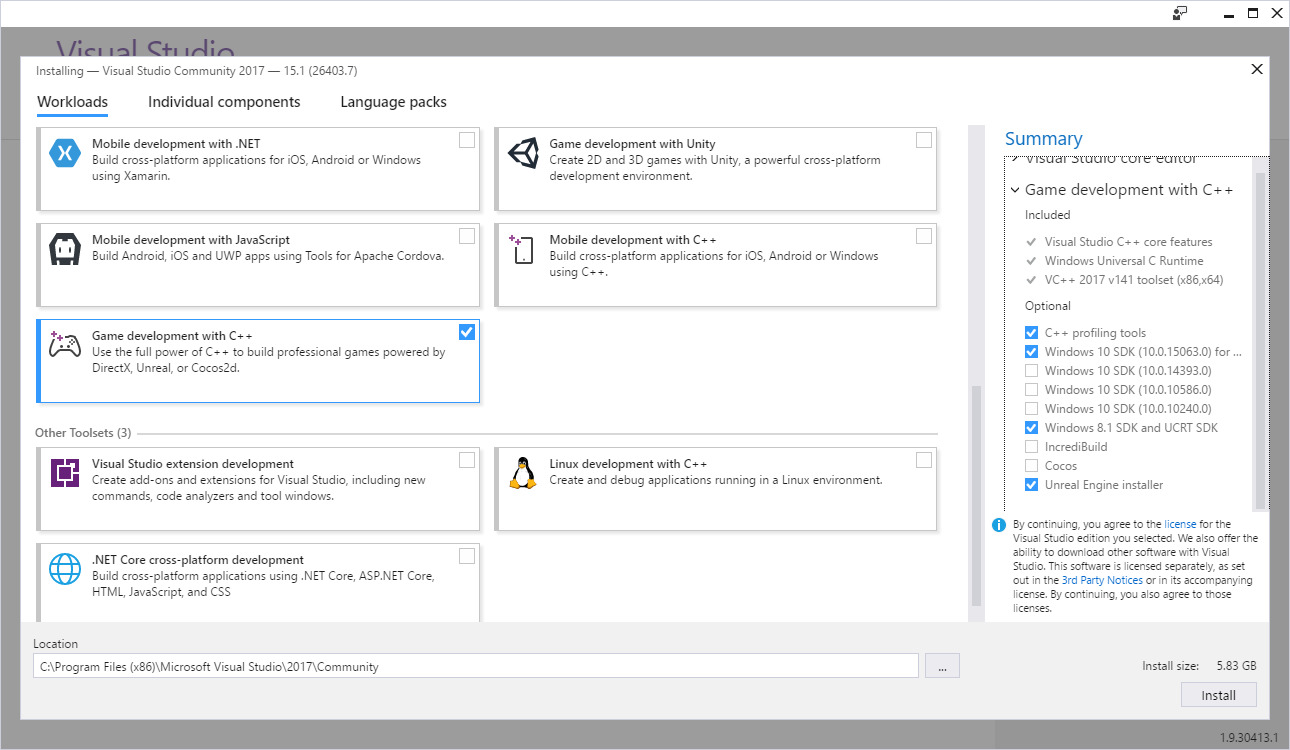Click the Other Toolsets (3) heading
This screenshot has width=1290, height=750.
pos(83,433)
